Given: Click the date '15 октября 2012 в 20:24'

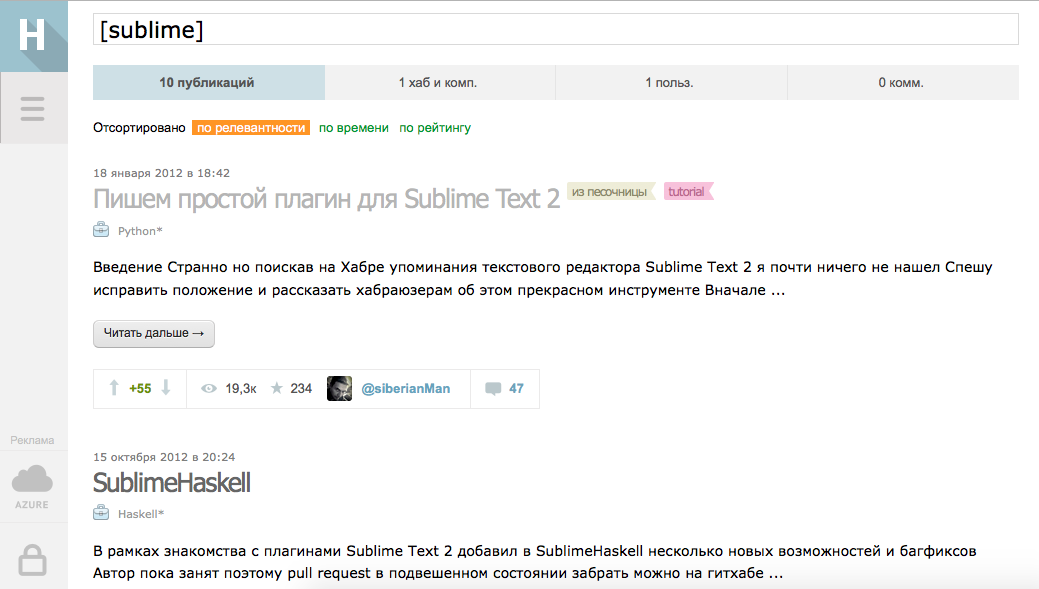Looking at the screenshot, I should [164, 457].
